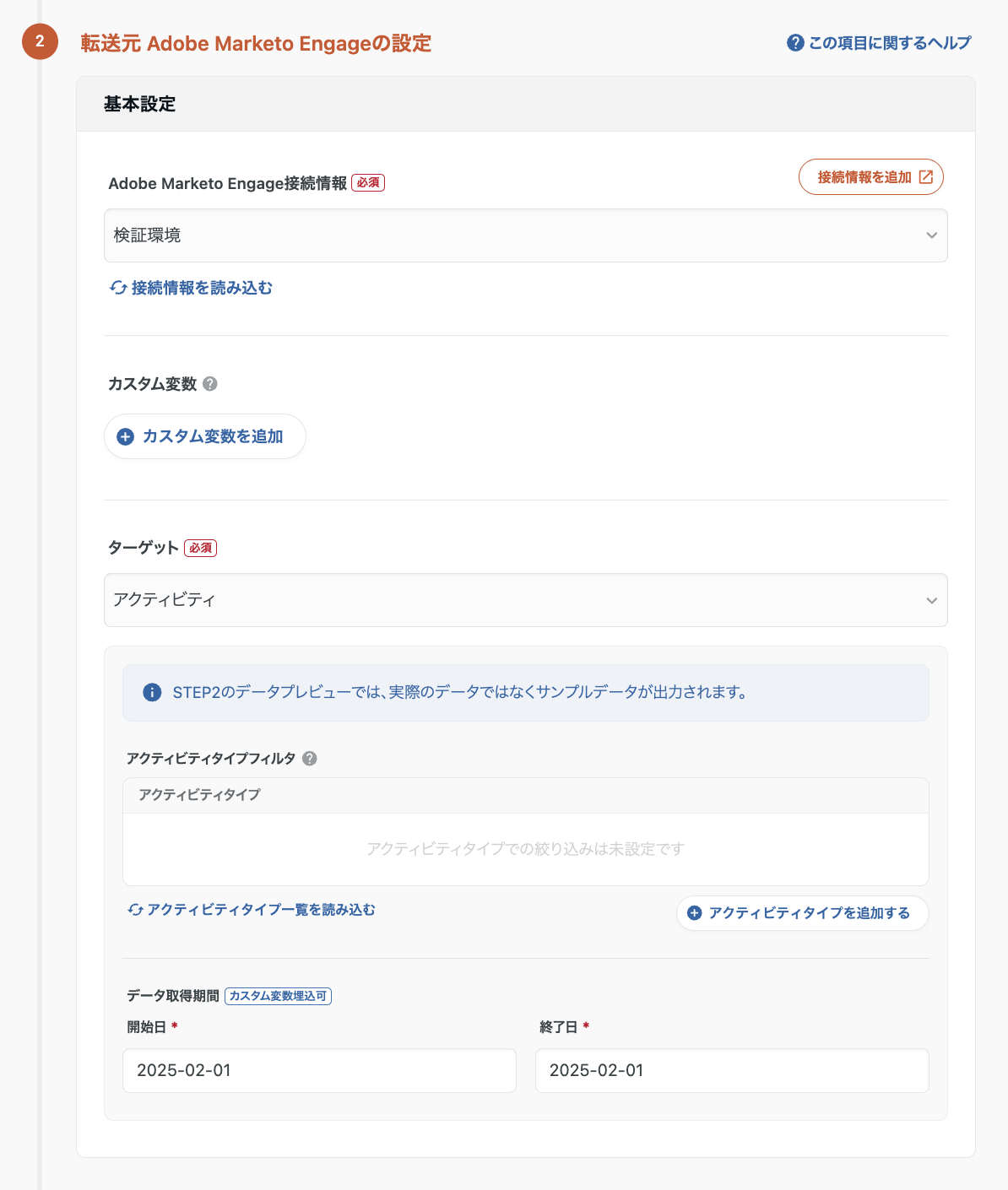Click the カスタム変数埋込可 badge
Screen dimensions: 1008x1190
(278, 996)
